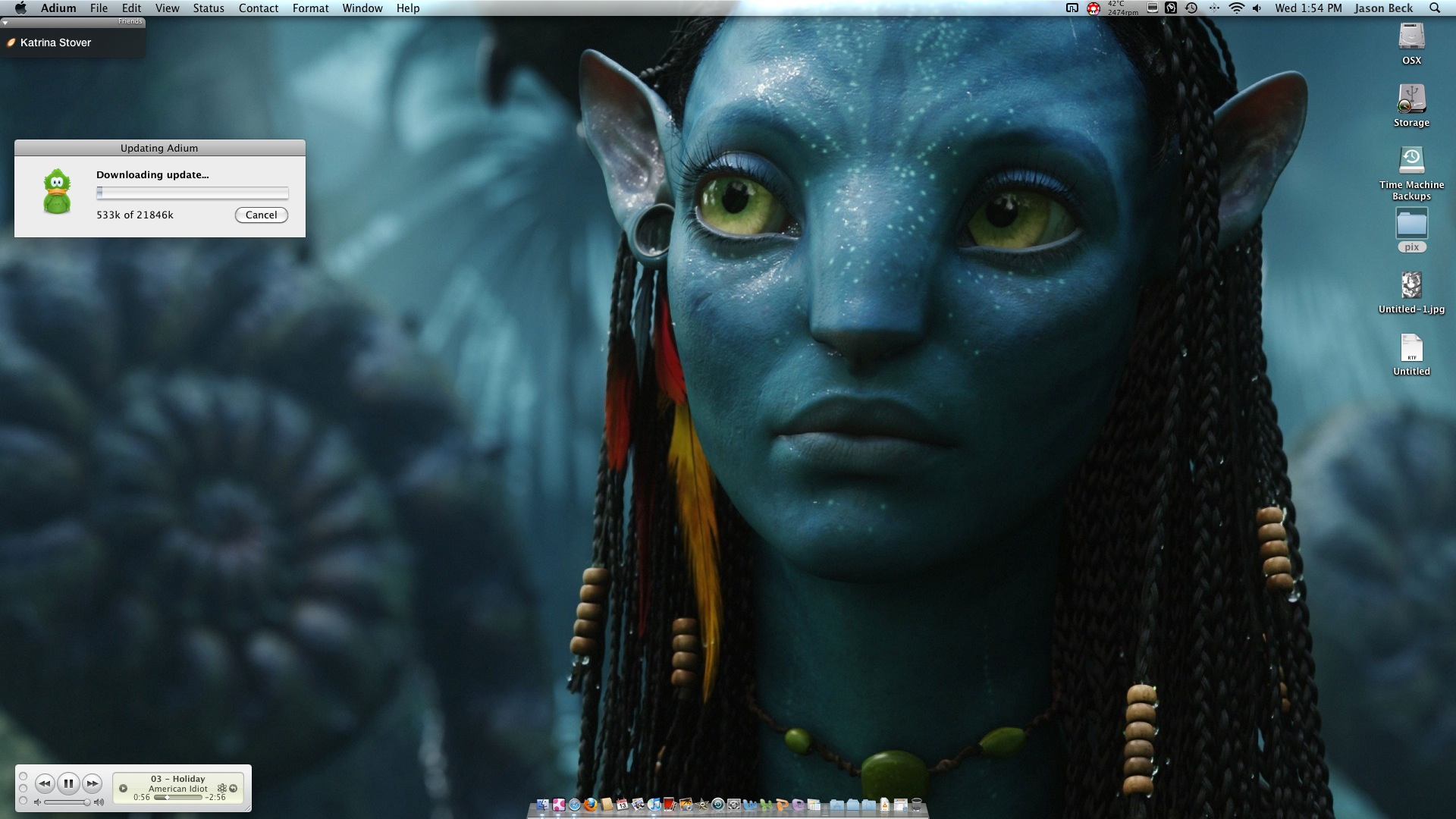This screenshot has height=819, width=1456.
Task: Click the Time Machine menu bar icon
Action: [x=1191, y=8]
